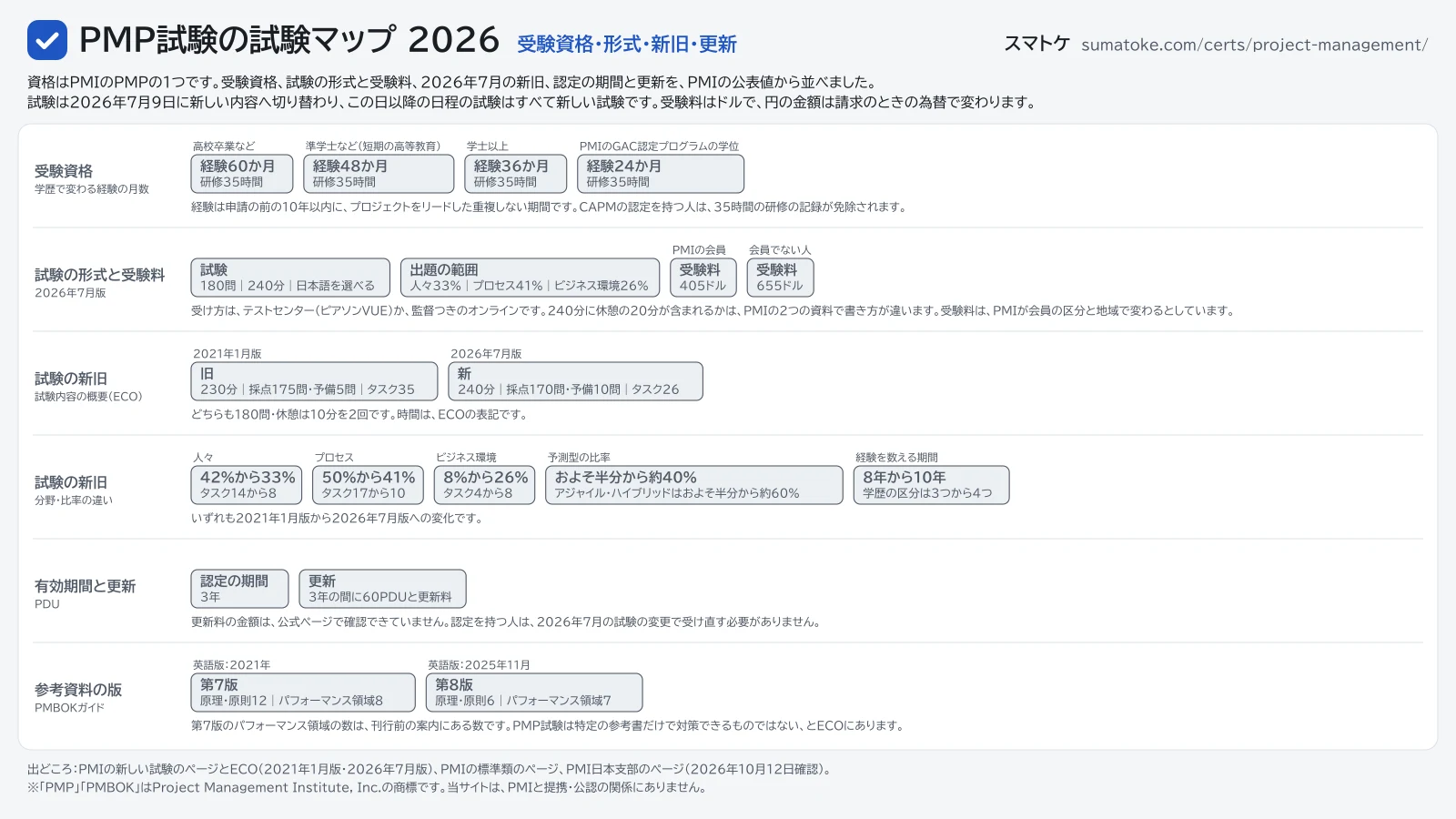The height and width of the screenshot is (819, 1456).
Task: Click the PMIのGAC認定プログラムの学位 label
Action: pos(659,146)
